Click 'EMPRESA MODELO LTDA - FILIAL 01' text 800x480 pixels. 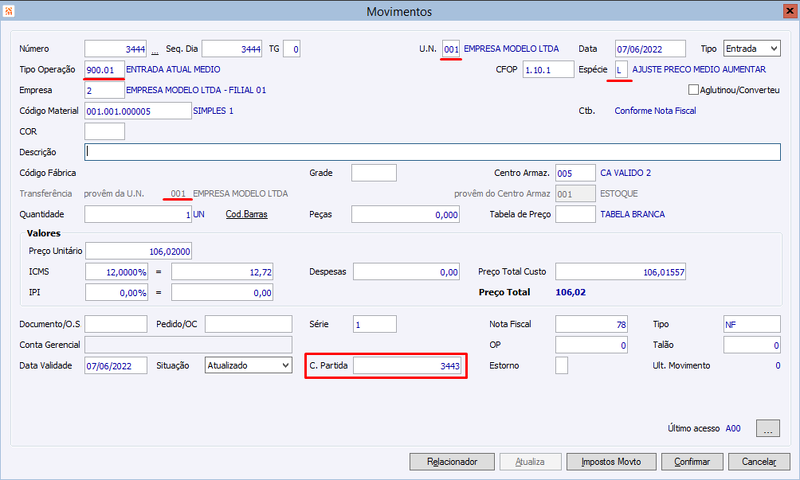click(x=196, y=90)
